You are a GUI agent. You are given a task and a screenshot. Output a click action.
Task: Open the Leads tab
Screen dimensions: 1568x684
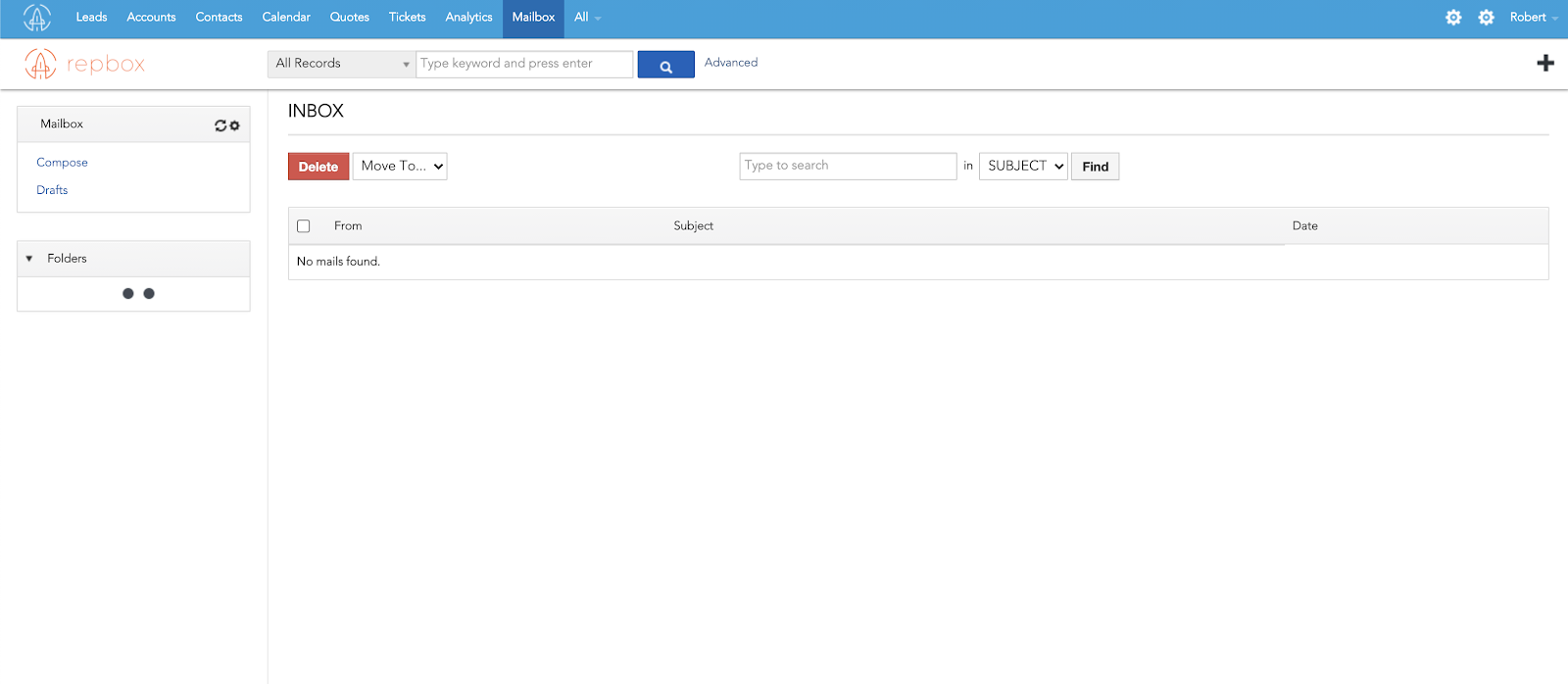pos(91,18)
